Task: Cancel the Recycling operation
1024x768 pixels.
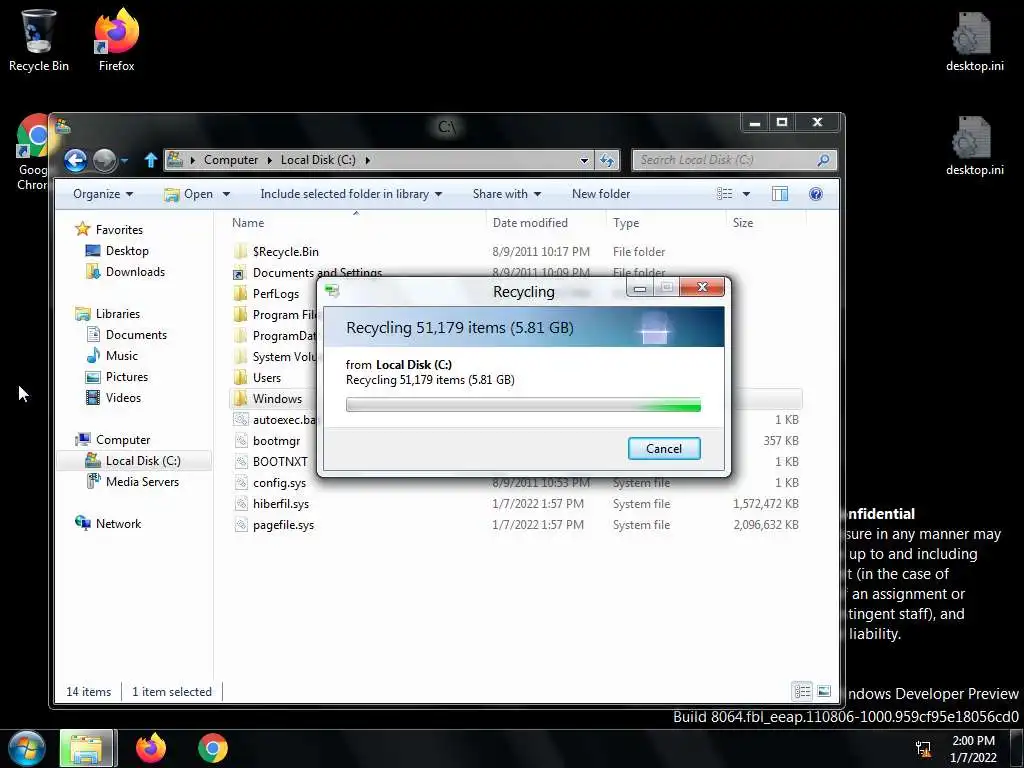Action: [664, 449]
